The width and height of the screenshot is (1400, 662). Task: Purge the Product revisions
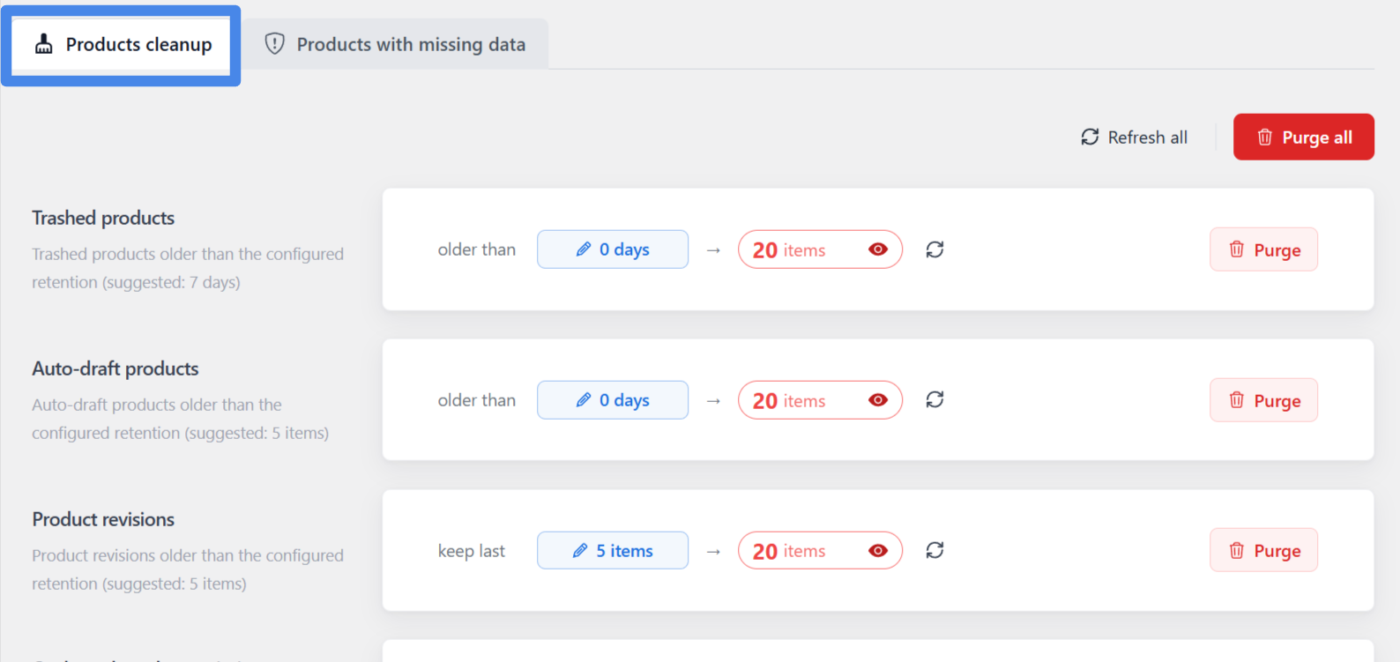tap(1264, 551)
